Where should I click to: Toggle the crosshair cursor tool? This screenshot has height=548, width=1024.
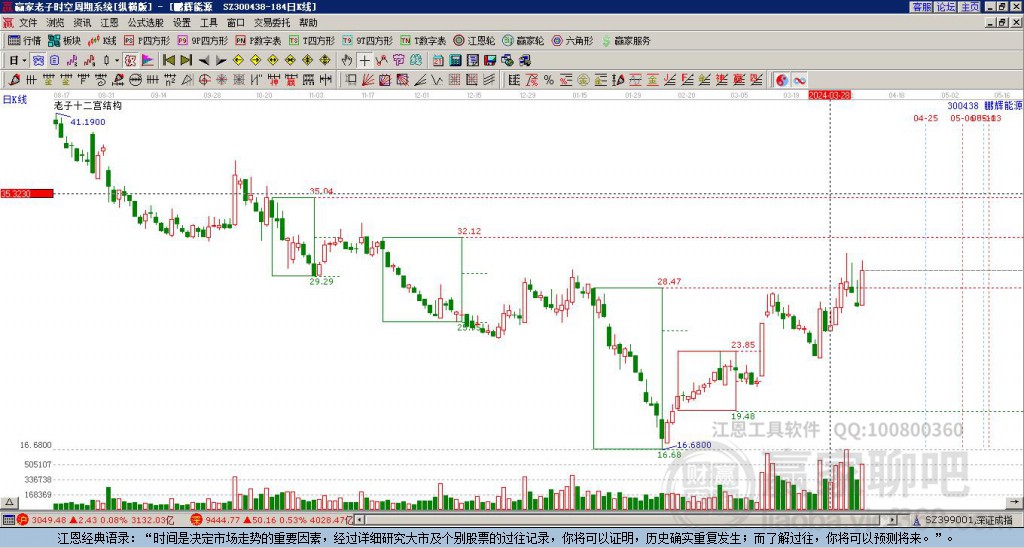pos(364,60)
